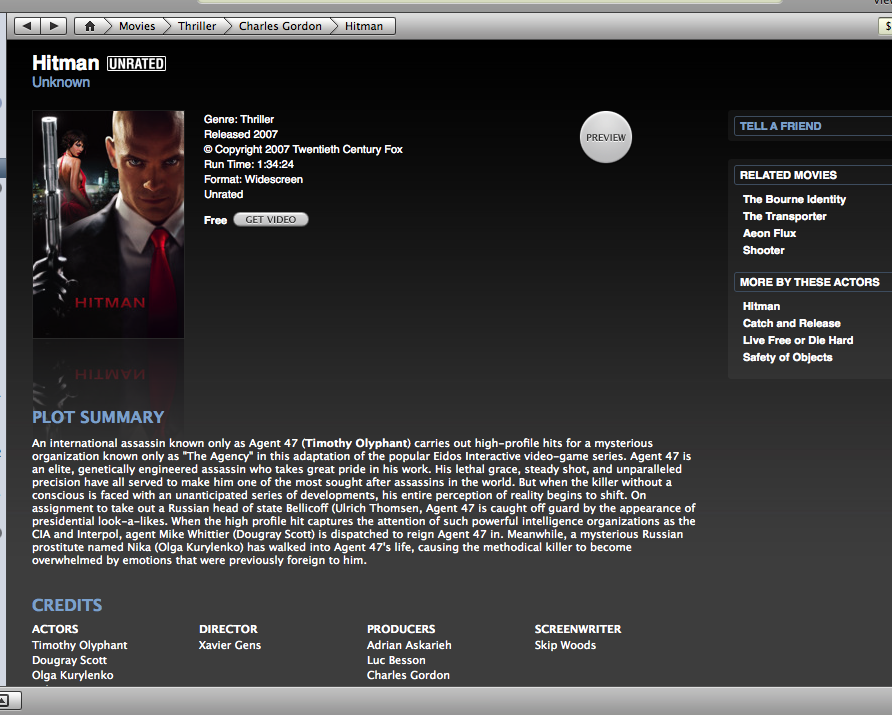892x715 pixels.
Task: Open the Thriller breadcrumb
Action: (x=197, y=26)
